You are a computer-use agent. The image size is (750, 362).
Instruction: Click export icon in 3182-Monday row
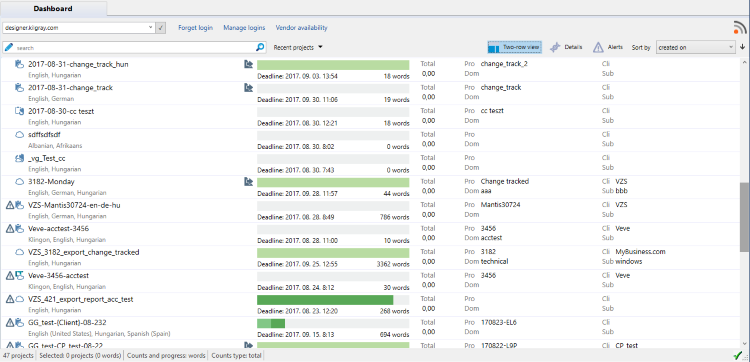[x=248, y=181]
